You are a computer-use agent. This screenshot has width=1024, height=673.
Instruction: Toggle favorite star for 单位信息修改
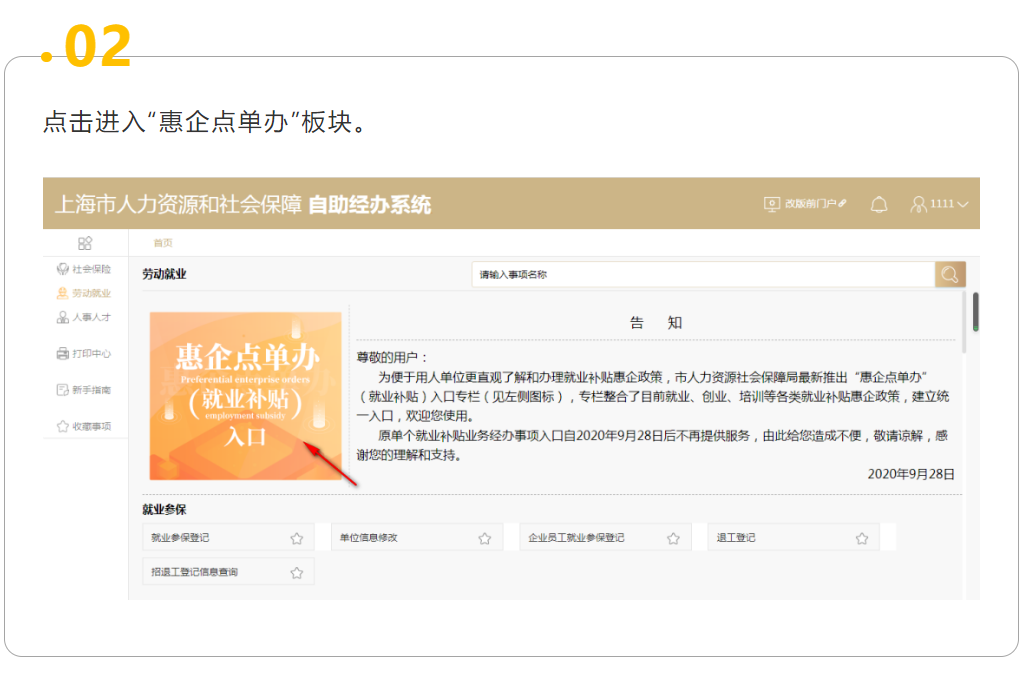(x=485, y=538)
